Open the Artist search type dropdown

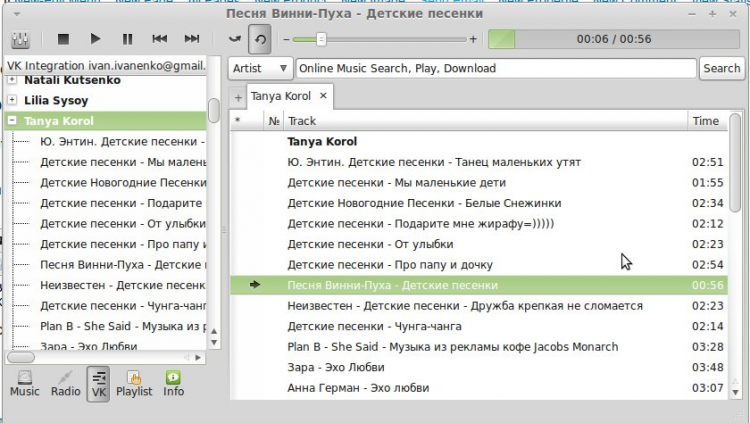coord(260,68)
